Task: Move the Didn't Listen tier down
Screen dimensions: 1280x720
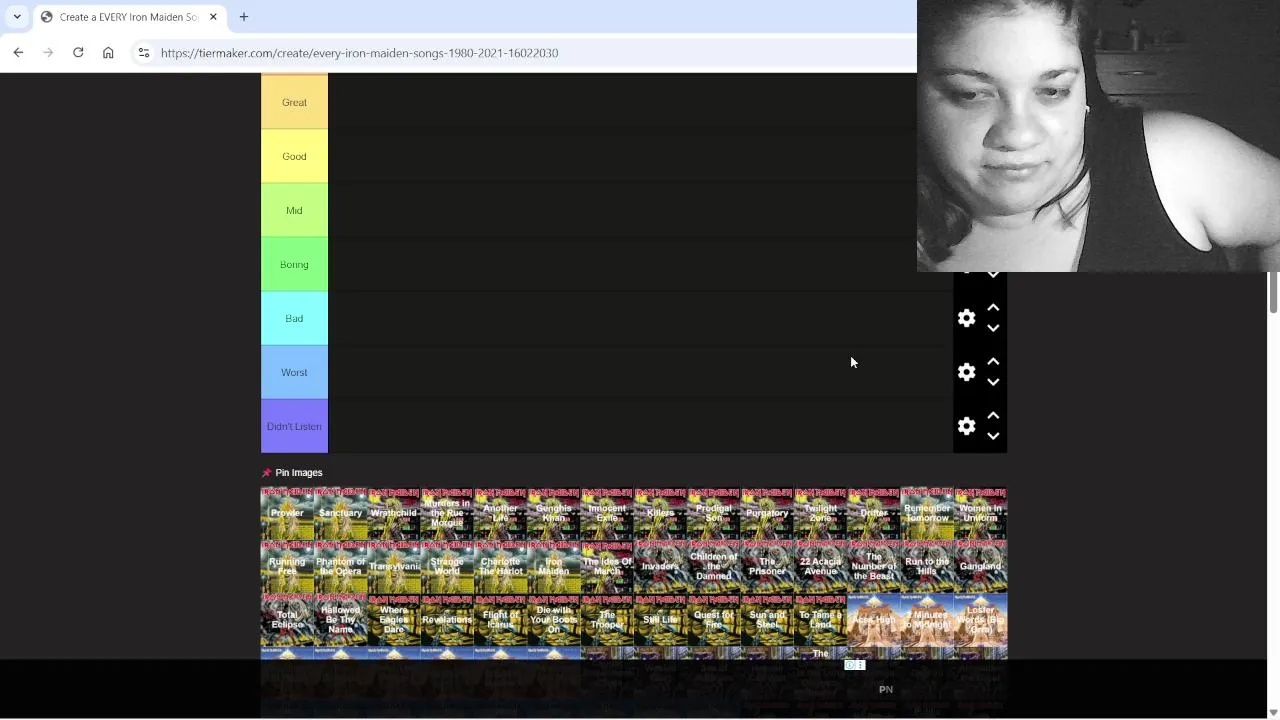Action: (993, 436)
